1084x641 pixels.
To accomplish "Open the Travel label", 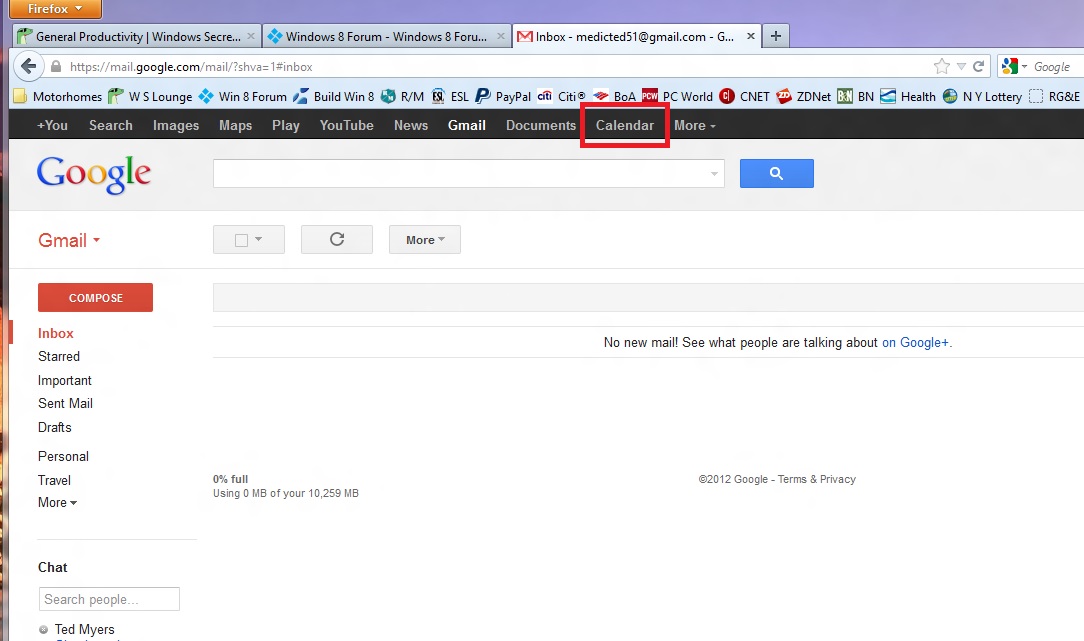I will point(54,480).
